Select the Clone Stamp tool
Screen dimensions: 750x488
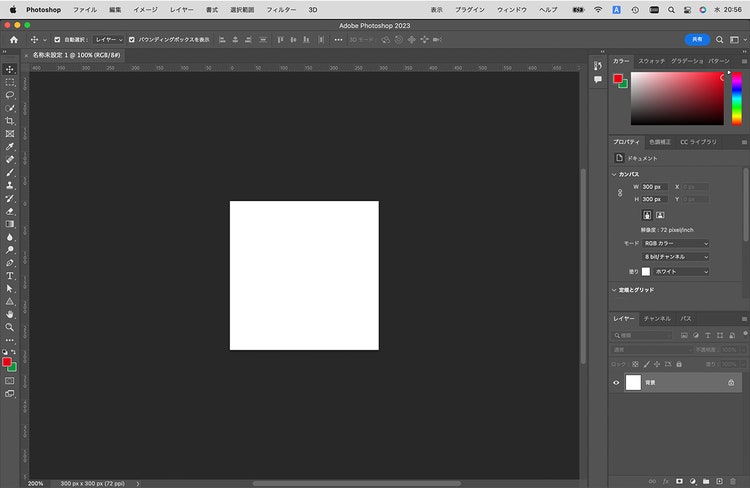(10, 186)
